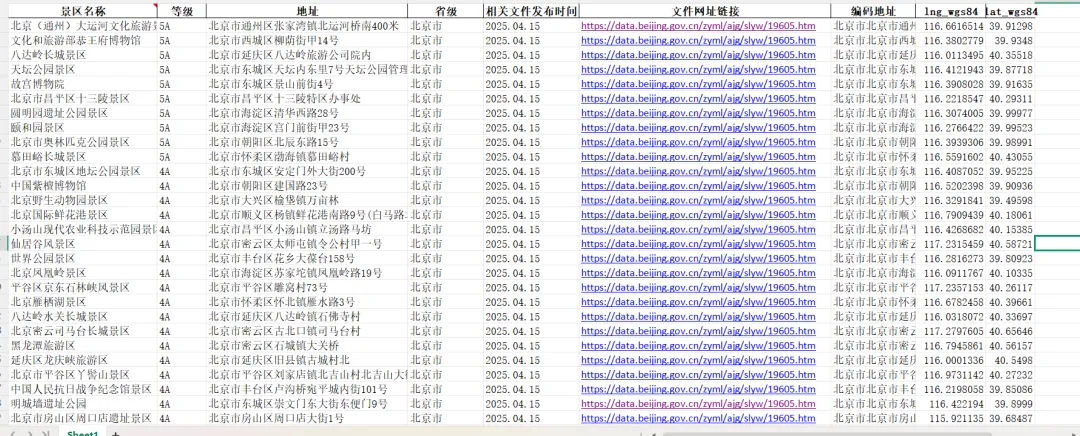Select the Sheet1 tab

(x=83, y=433)
